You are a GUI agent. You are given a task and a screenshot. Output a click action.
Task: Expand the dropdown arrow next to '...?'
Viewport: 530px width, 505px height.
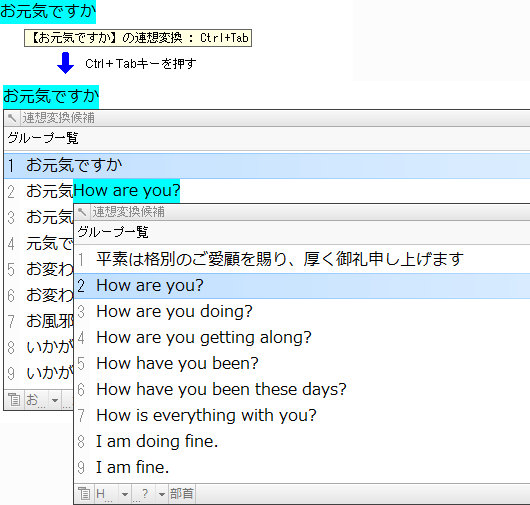(x=162, y=494)
